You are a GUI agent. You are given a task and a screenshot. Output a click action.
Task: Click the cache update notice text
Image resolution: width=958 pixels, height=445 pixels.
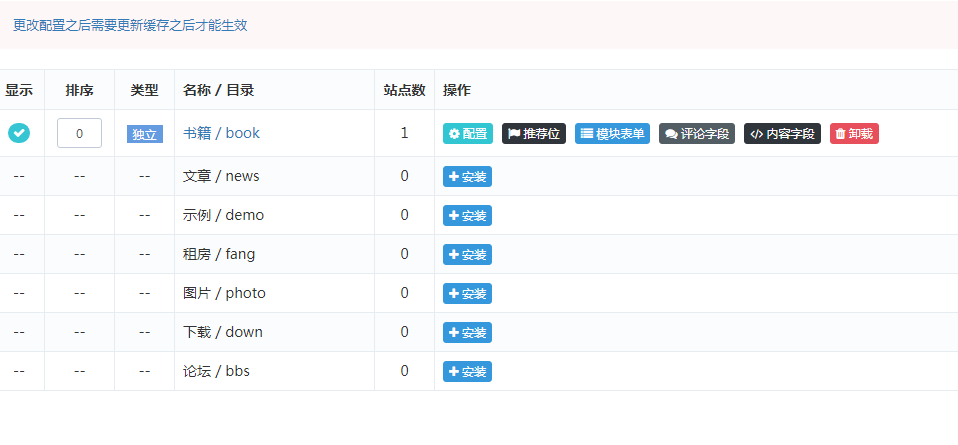tap(130, 26)
